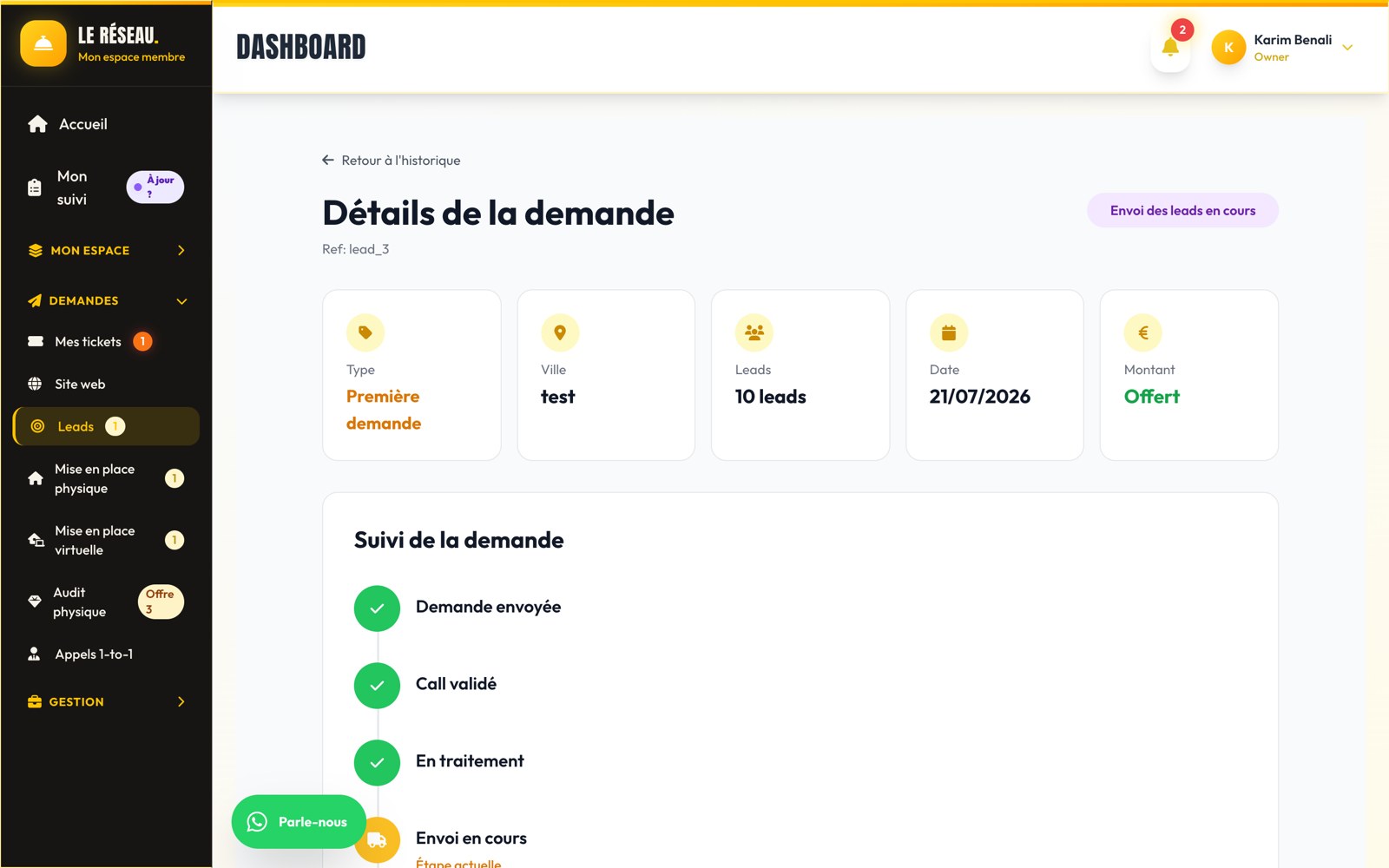Click the Date calendar icon
This screenshot has width=1389, height=868.
coord(949,332)
